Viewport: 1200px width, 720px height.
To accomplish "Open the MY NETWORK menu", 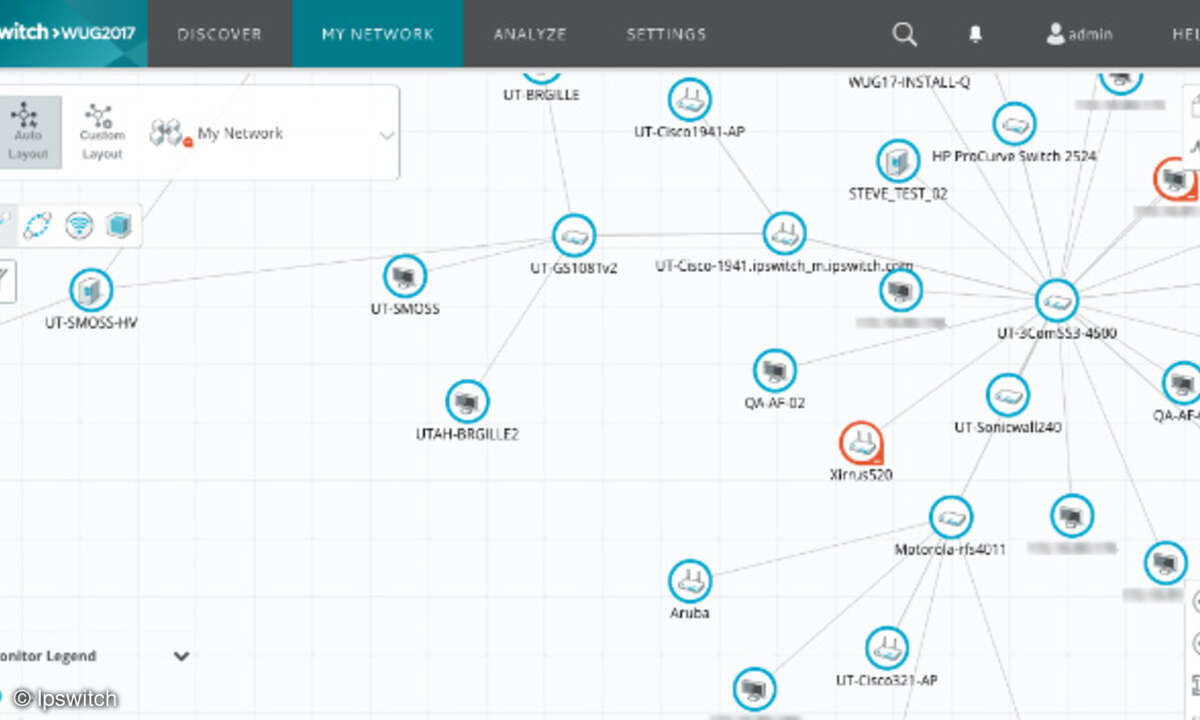I will point(378,34).
